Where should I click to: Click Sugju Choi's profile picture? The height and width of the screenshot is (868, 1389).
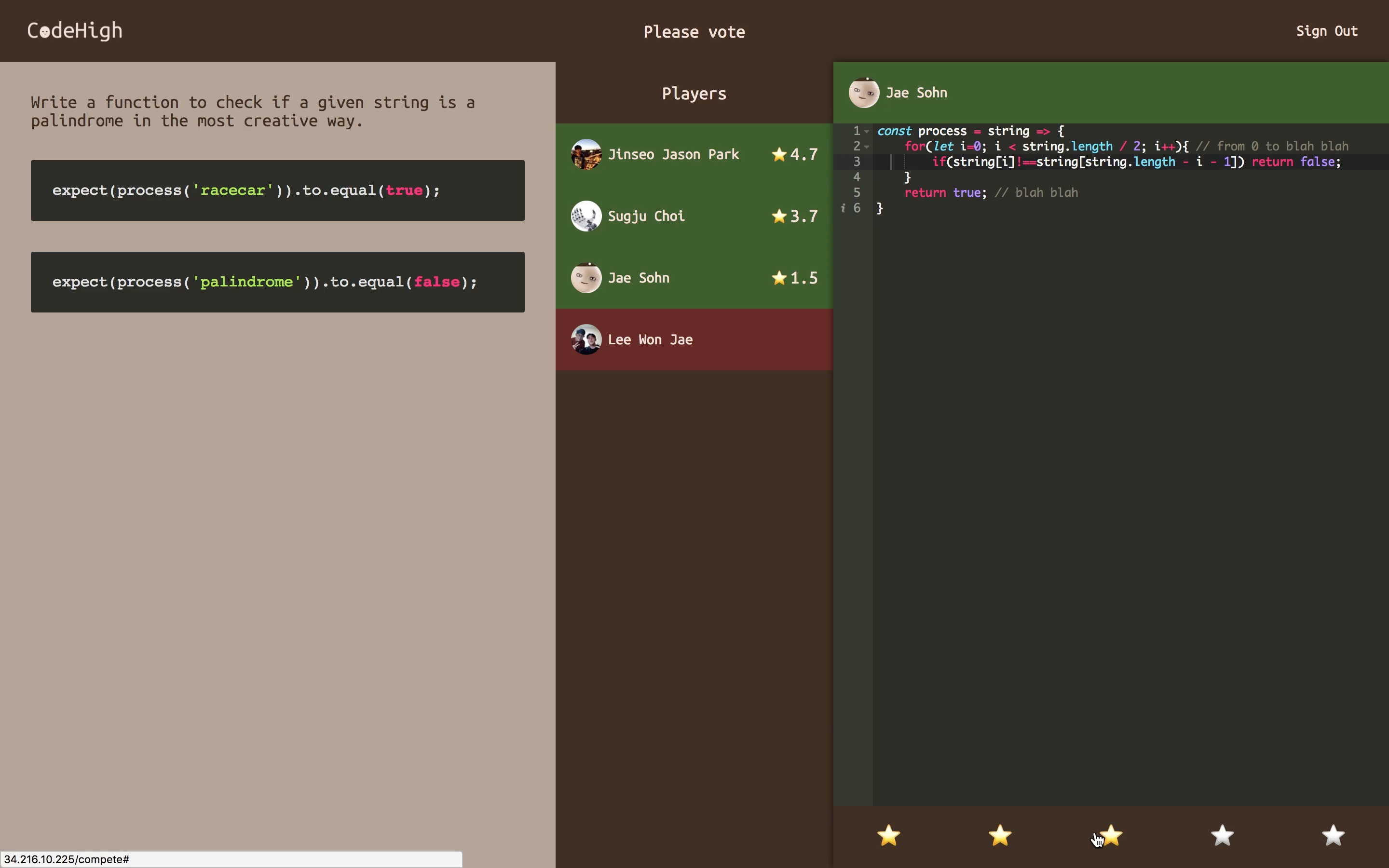tap(586, 217)
